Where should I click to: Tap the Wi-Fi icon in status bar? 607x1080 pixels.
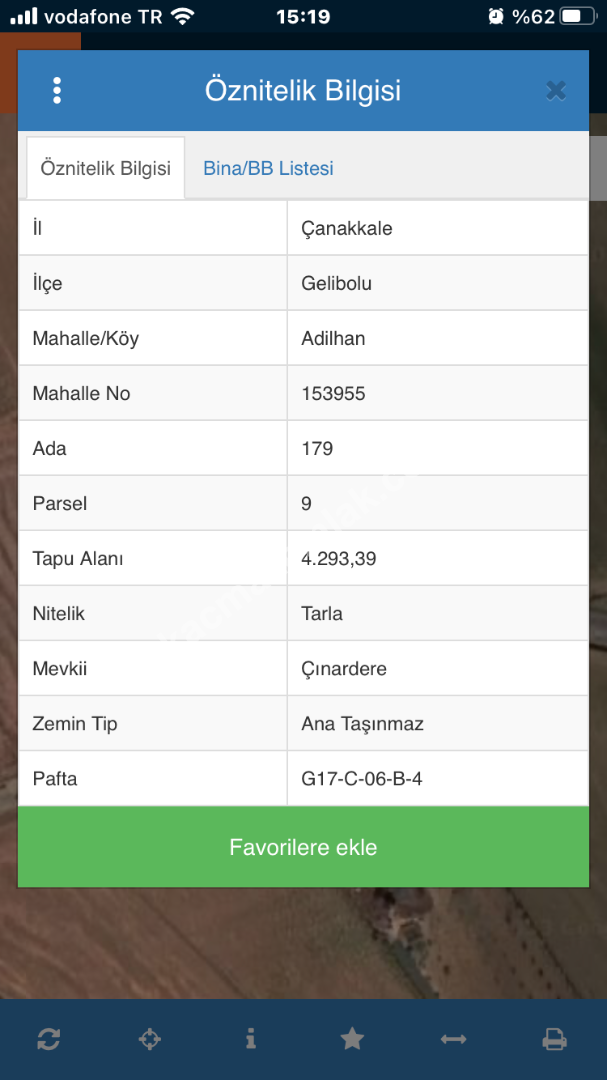[182, 16]
